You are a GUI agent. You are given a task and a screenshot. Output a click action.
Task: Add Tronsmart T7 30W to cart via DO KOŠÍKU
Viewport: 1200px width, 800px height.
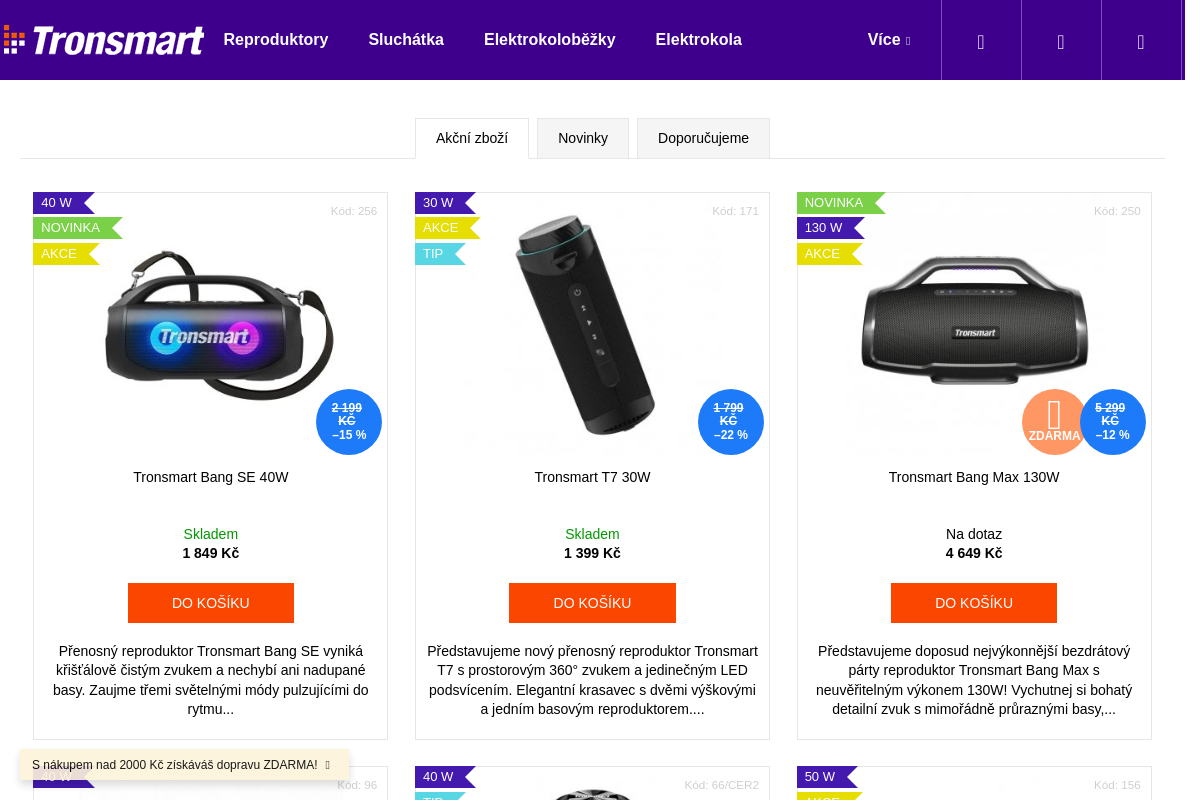coord(592,603)
